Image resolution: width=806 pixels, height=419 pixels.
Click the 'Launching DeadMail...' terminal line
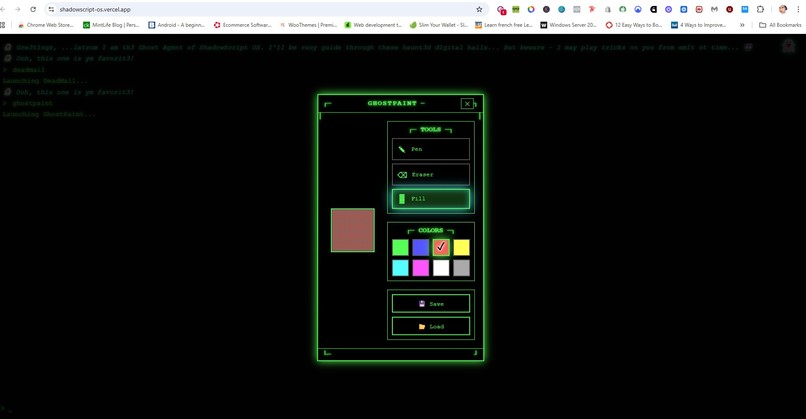click(x=45, y=81)
